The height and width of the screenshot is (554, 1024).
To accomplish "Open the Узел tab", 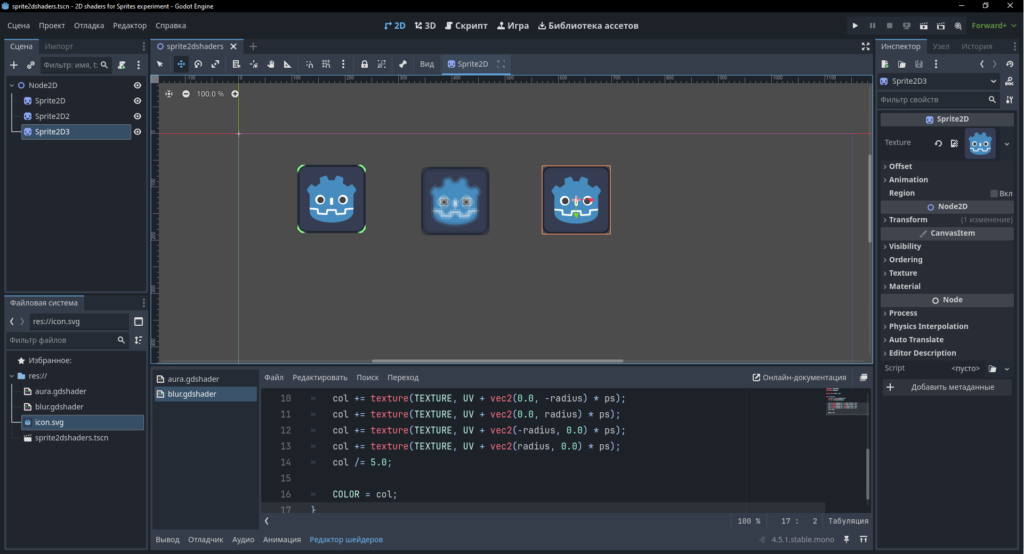I will click(x=940, y=46).
